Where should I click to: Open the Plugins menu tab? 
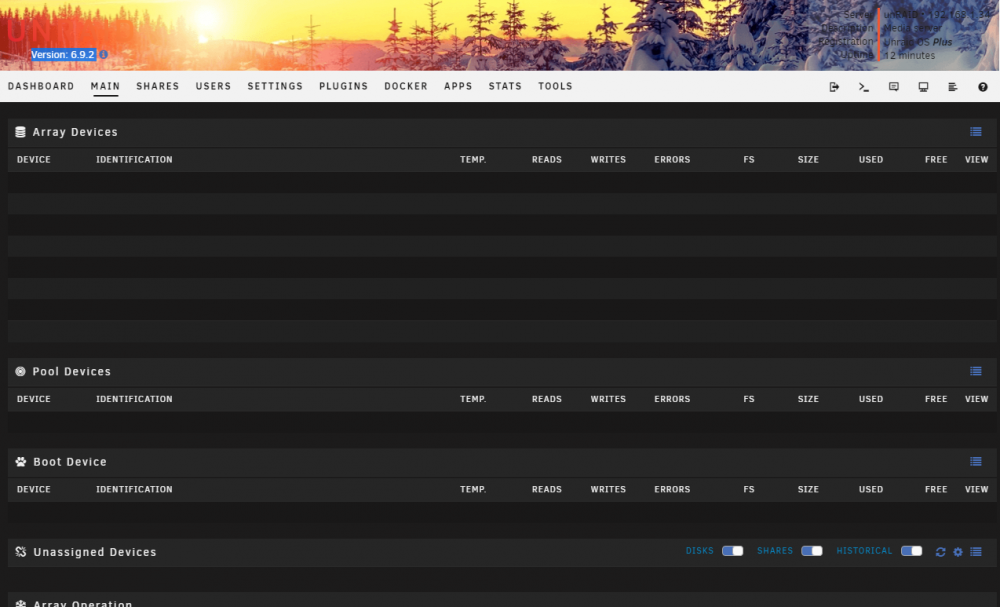pos(343,86)
